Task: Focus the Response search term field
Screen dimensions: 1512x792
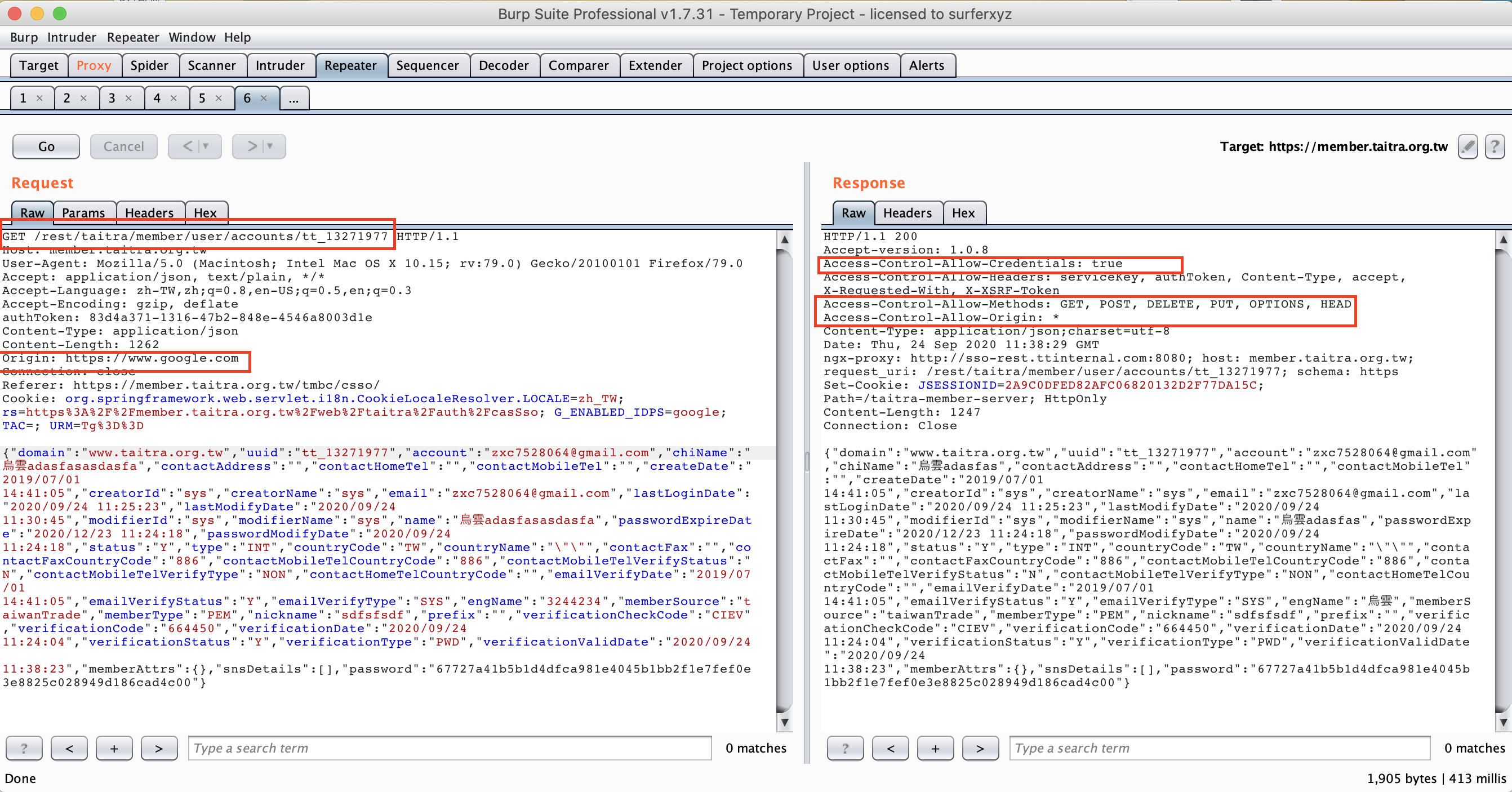Action: (1220, 748)
